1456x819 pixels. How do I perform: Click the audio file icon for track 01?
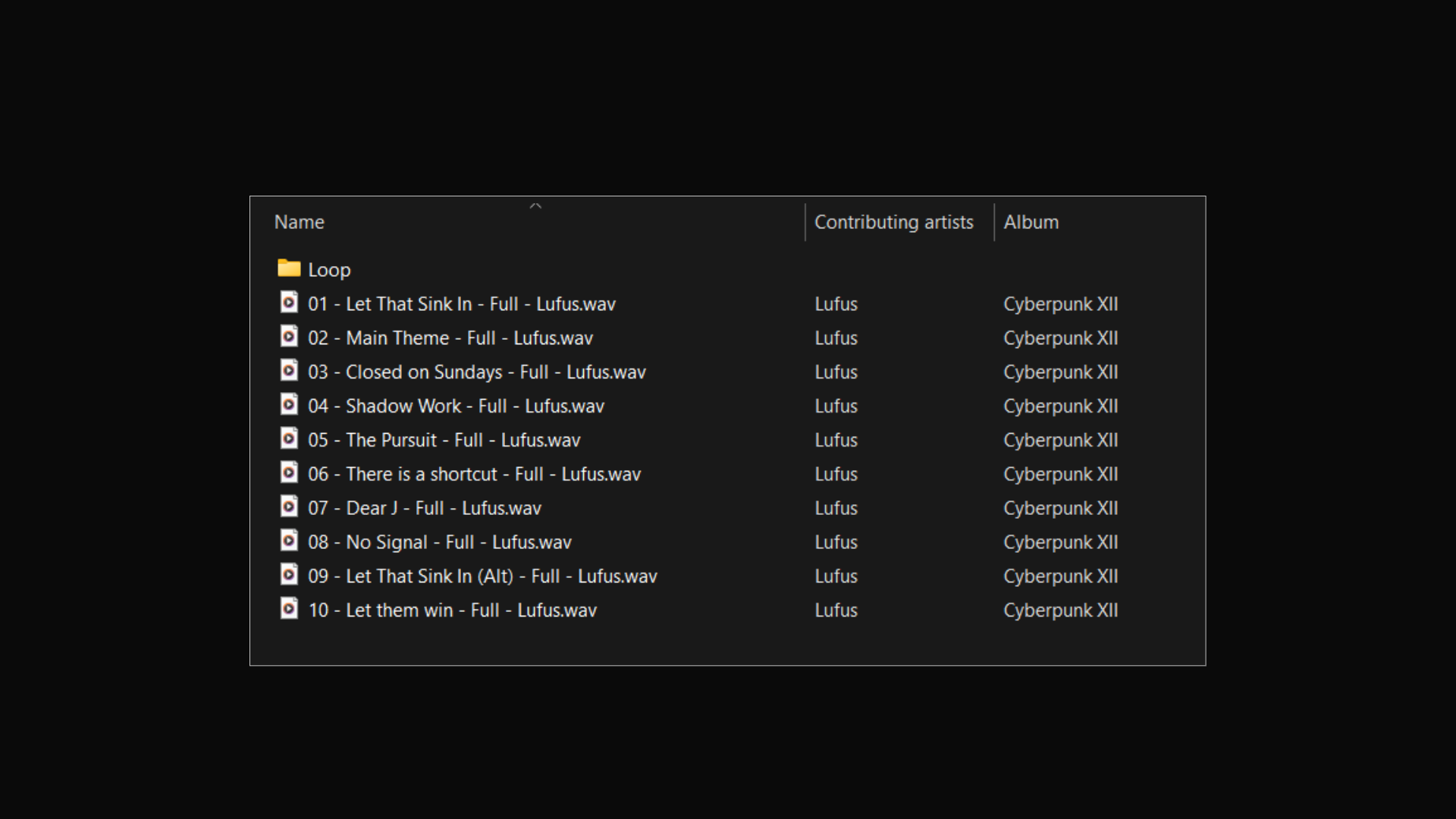pos(289,303)
